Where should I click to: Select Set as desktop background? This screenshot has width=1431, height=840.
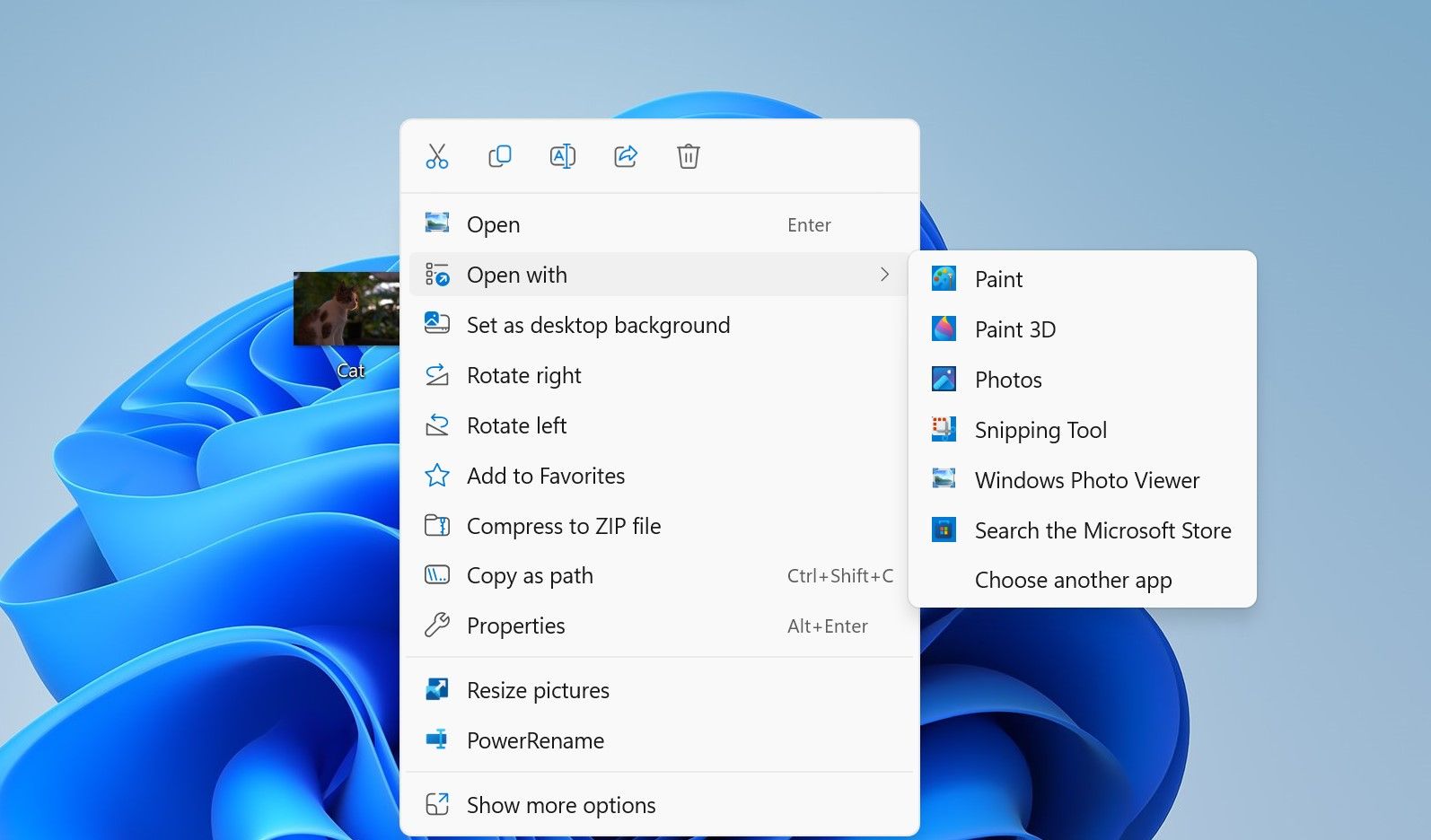click(x=598, y=325)
